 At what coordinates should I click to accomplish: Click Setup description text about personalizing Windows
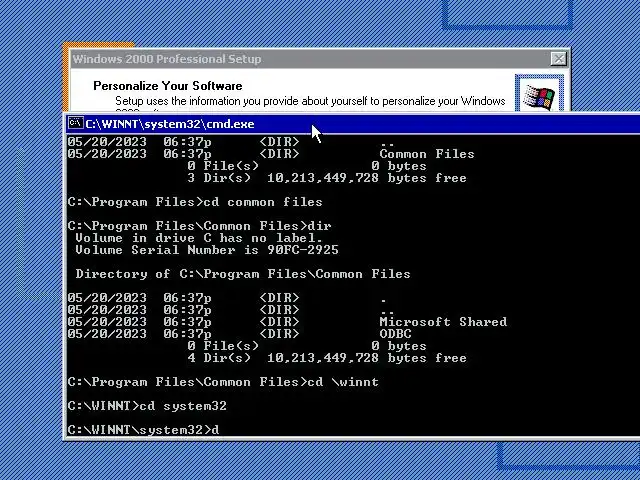coord(310,101)
